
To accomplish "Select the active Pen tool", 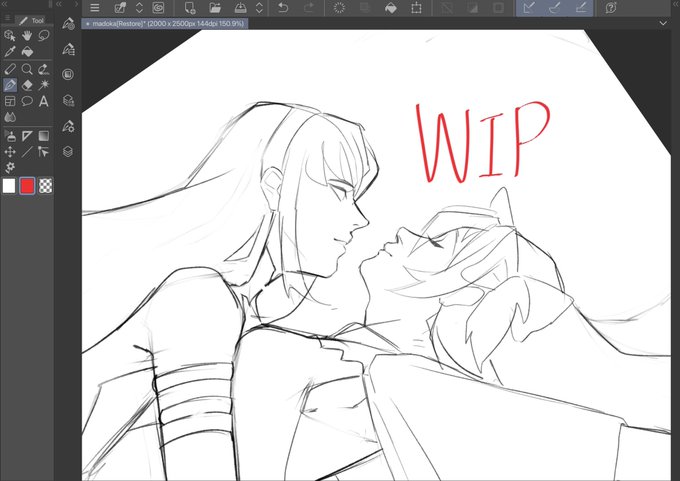I will (x=10, y=85).
